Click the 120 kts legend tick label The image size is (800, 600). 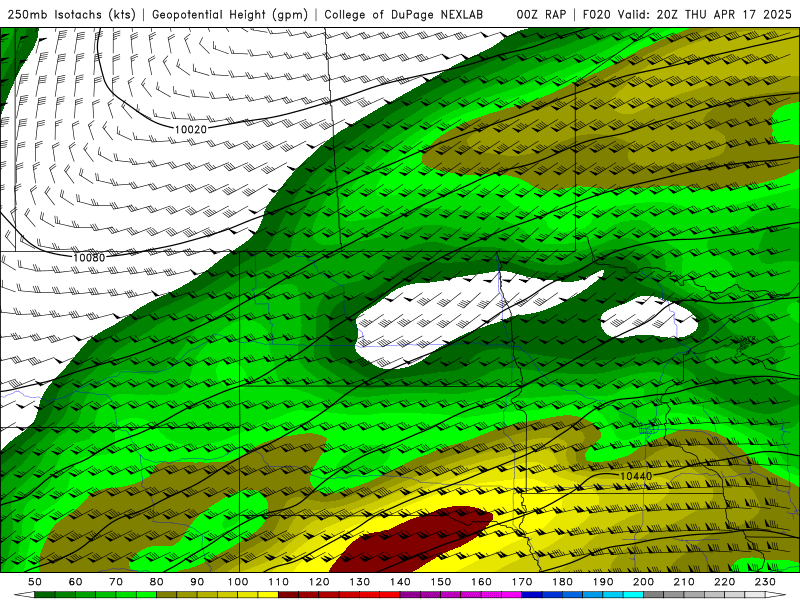click(319, 582)
